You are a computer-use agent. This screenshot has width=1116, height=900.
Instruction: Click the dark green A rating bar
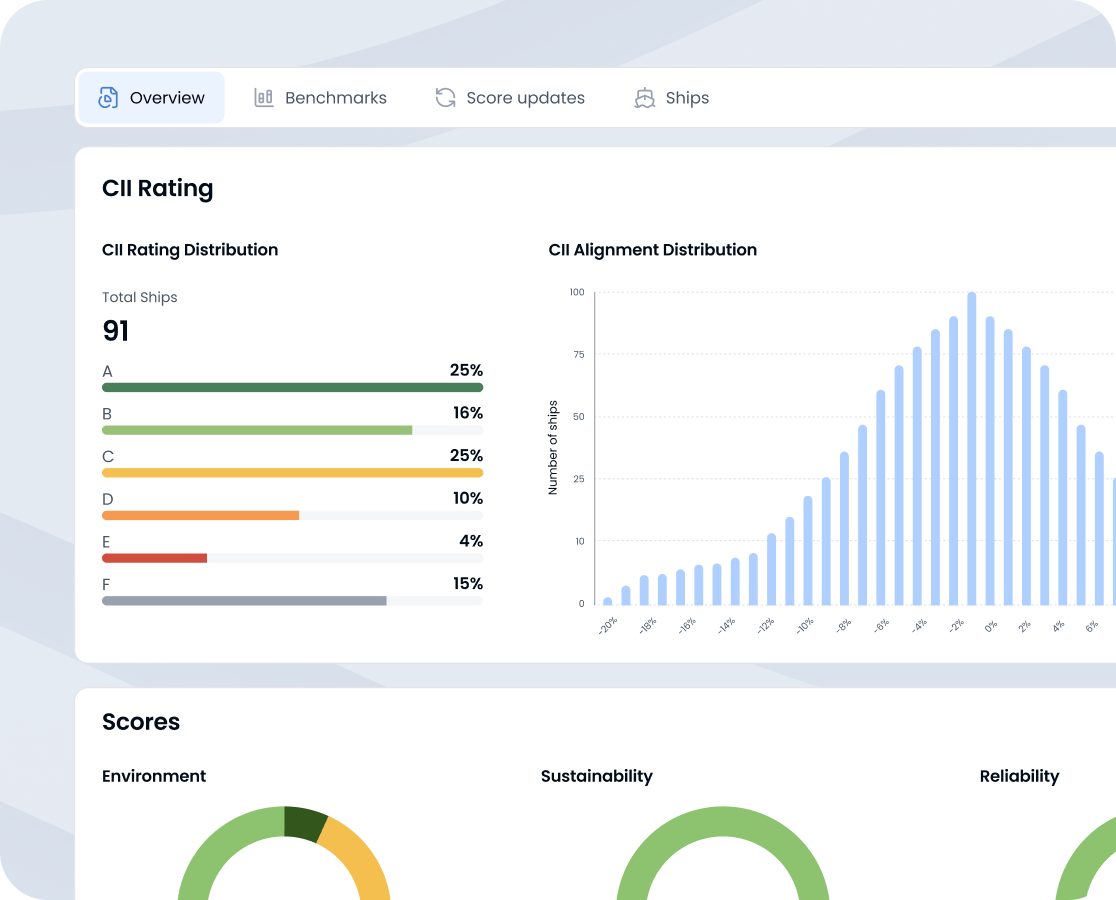pyautogui.click(x=292, y=388)
